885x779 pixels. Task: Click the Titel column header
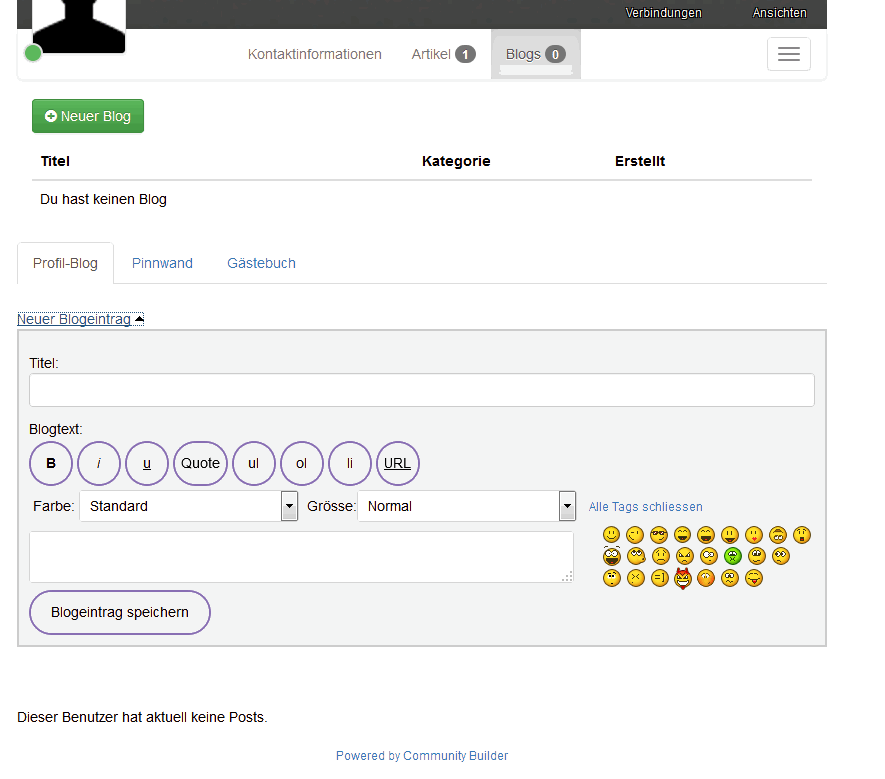point(55,161)
